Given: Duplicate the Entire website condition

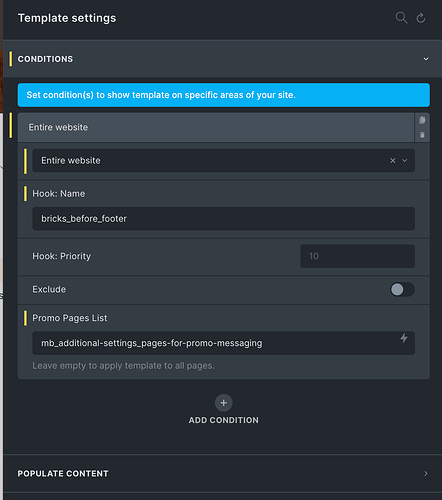Looking at the screenshot, I should click(422, 120).
